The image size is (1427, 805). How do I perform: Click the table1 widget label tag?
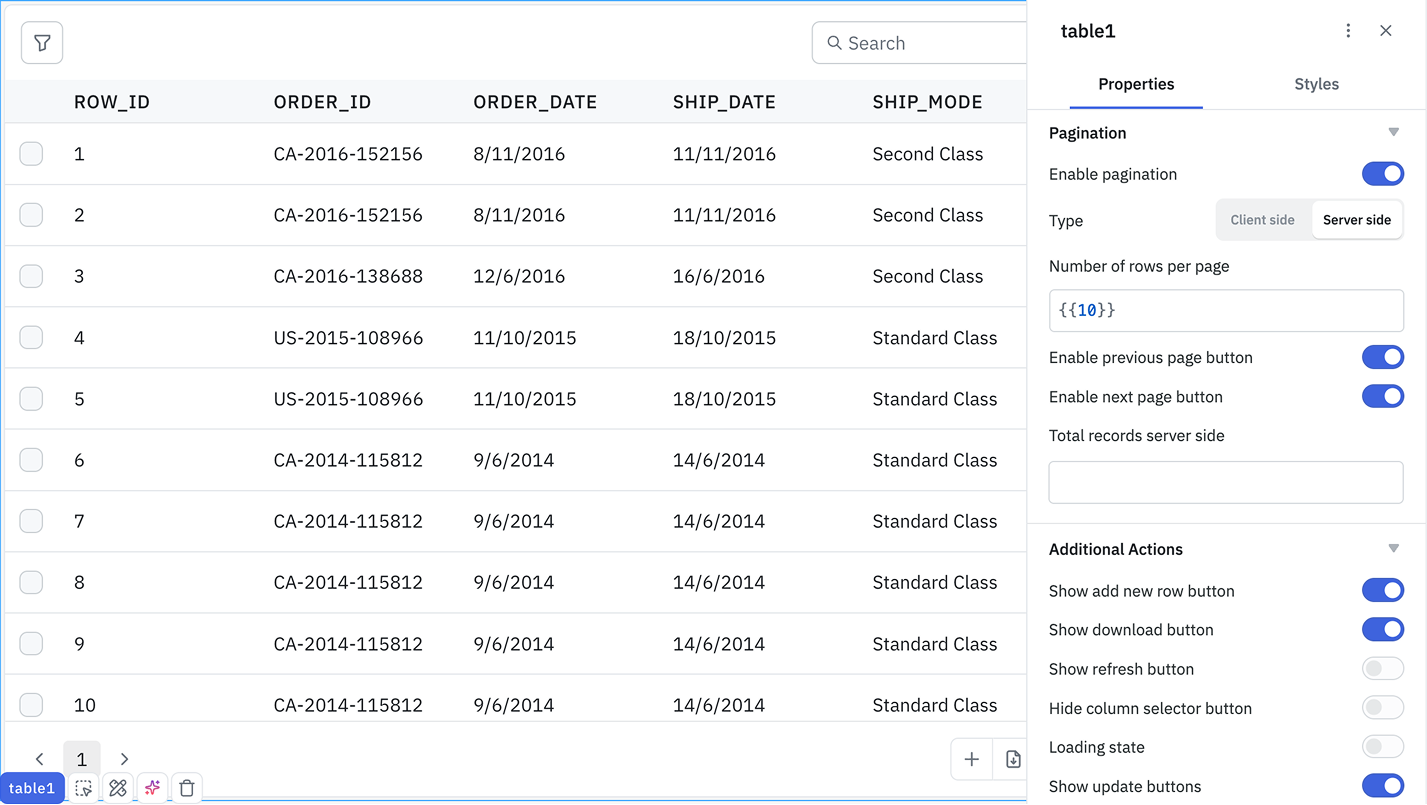click(x=32, y=788)
